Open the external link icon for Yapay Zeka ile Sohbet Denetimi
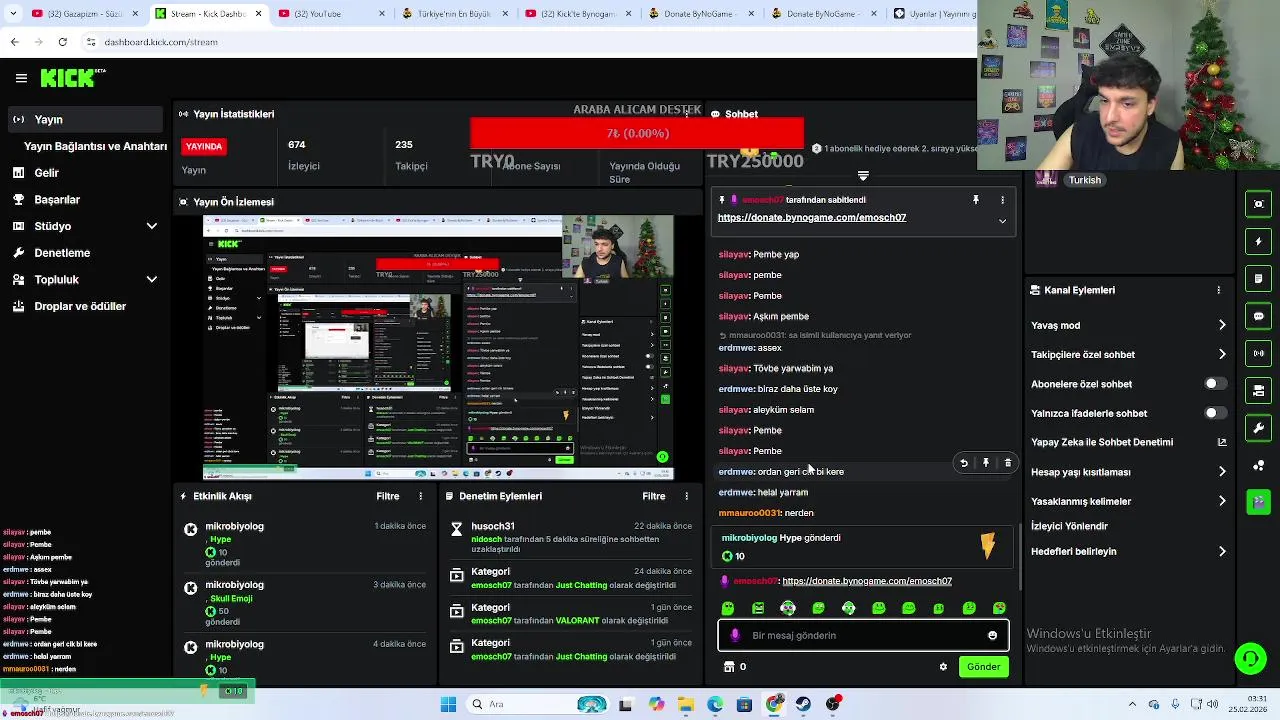 [1222, 442]
